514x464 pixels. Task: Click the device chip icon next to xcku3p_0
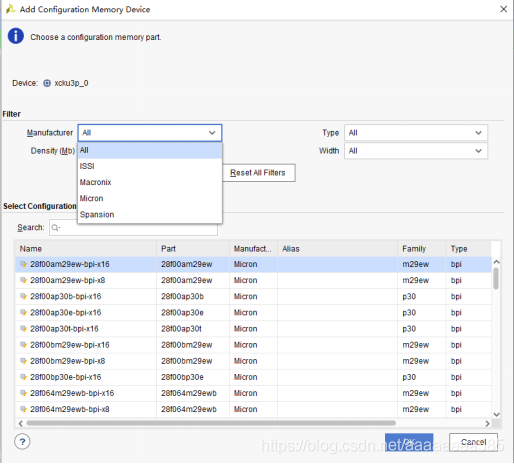[47, 83]
